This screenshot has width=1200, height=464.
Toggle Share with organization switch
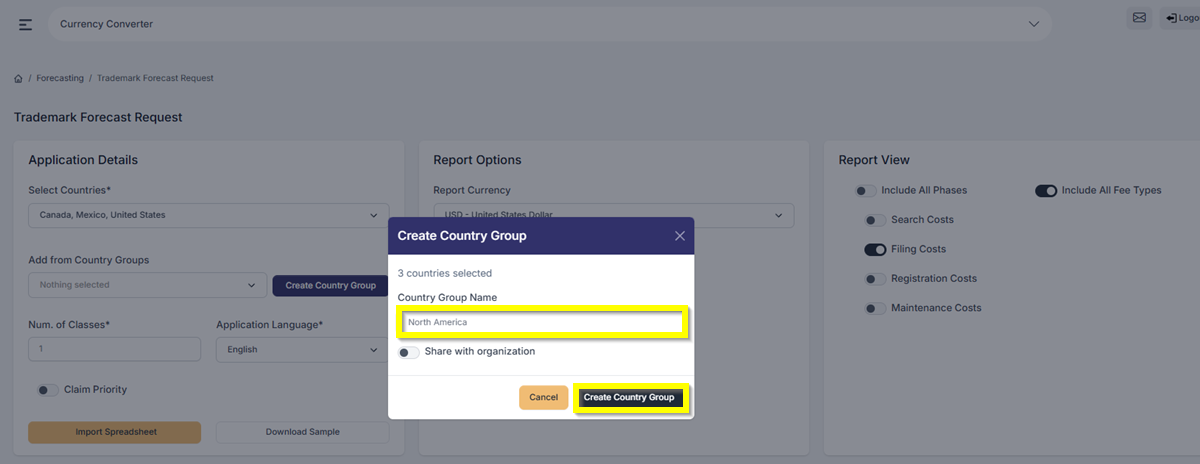[x=408, y=352]
